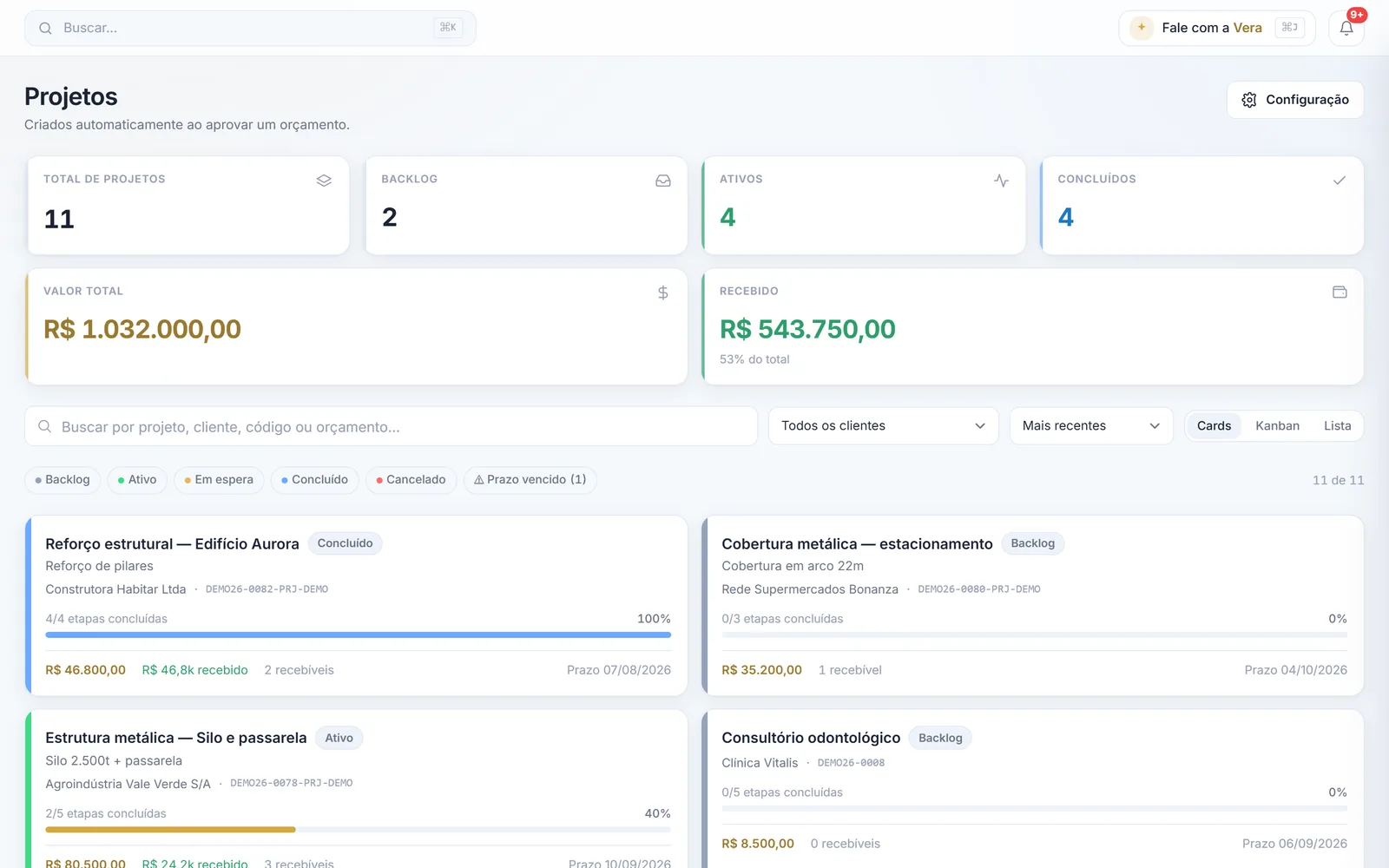Click the Concluído badge on Edifício Aurora

(x=345, y=543)
